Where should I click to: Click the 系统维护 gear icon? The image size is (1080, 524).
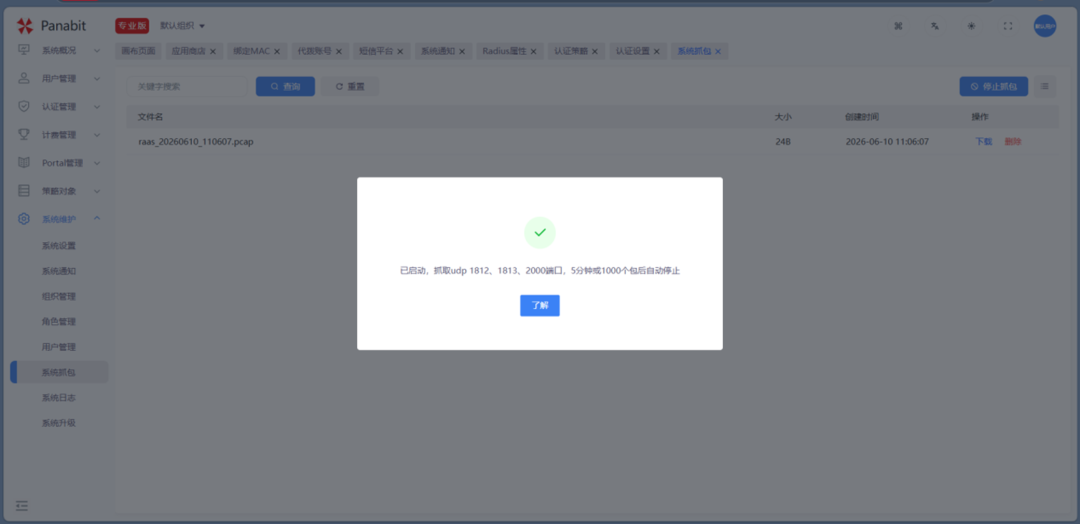(24, 219)
